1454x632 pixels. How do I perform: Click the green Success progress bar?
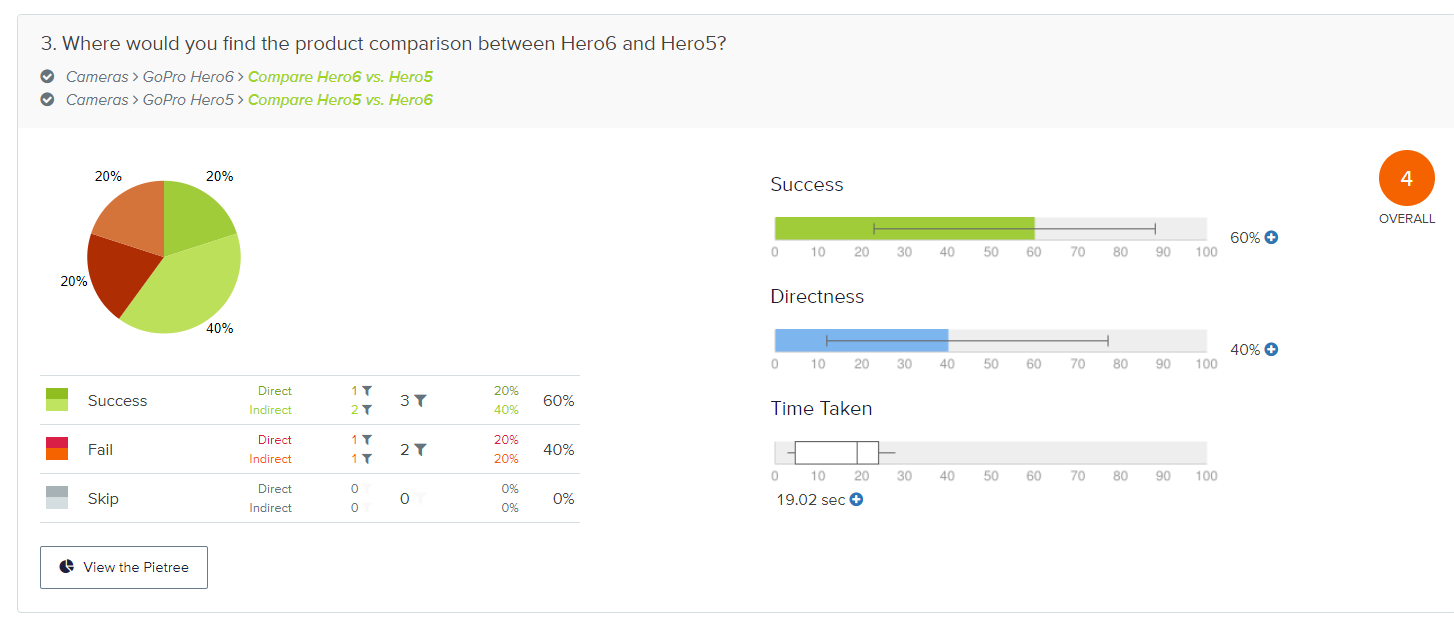(904, 229)
